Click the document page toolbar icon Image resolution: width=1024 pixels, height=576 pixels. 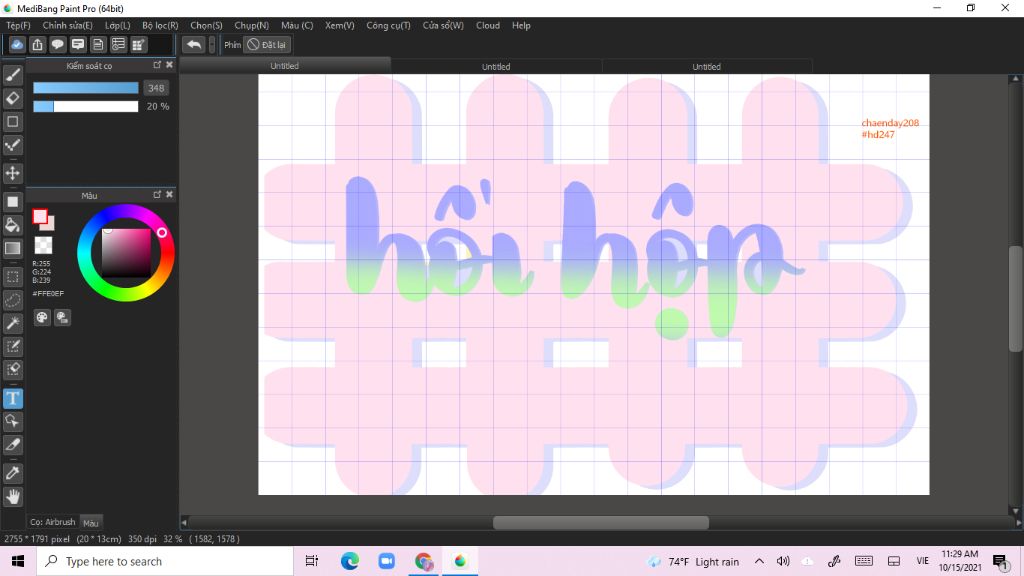(x=98, y=44)
